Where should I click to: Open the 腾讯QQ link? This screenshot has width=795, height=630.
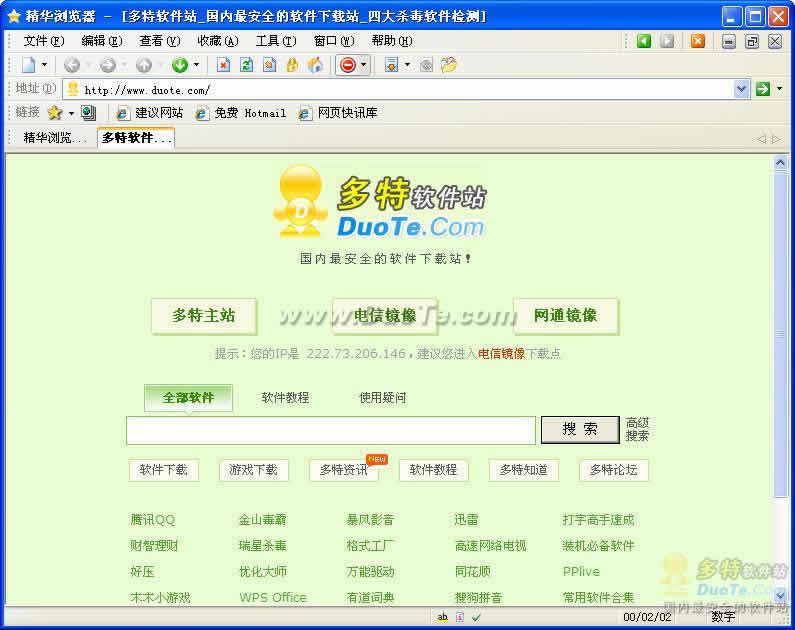pos(153,520)
